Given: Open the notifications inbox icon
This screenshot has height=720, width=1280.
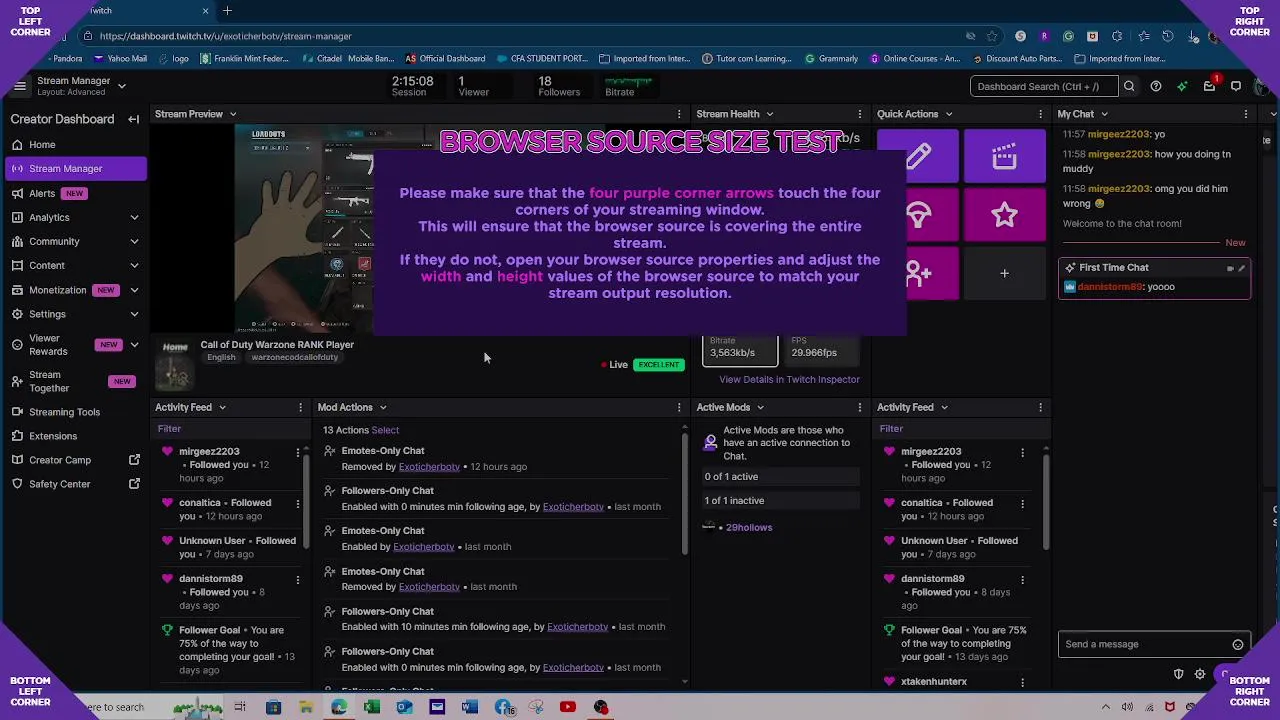Looking at the screenshot, I should point(1209,86).
